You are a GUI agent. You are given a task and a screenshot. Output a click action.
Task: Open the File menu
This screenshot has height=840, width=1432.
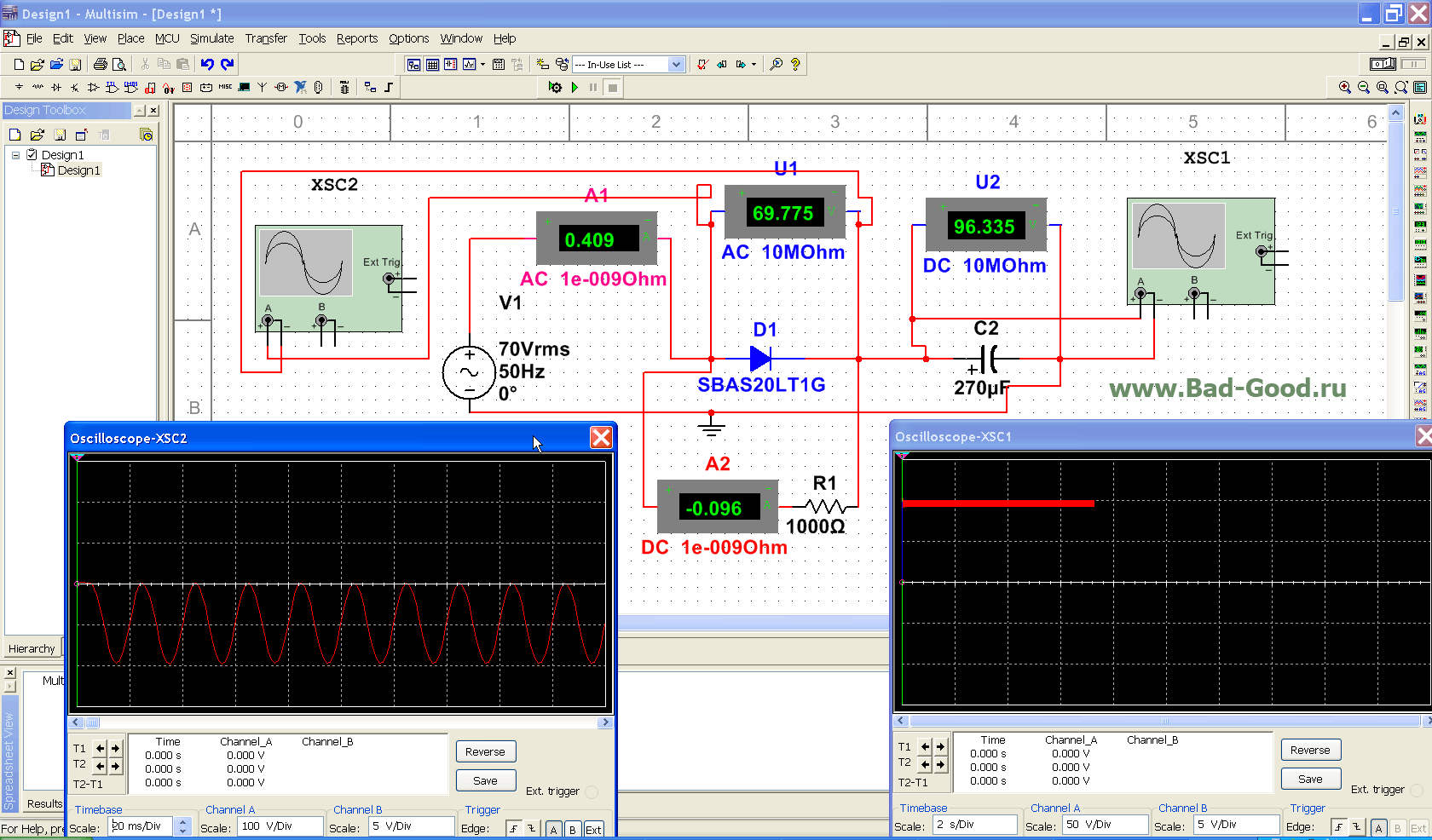(34, 38)
